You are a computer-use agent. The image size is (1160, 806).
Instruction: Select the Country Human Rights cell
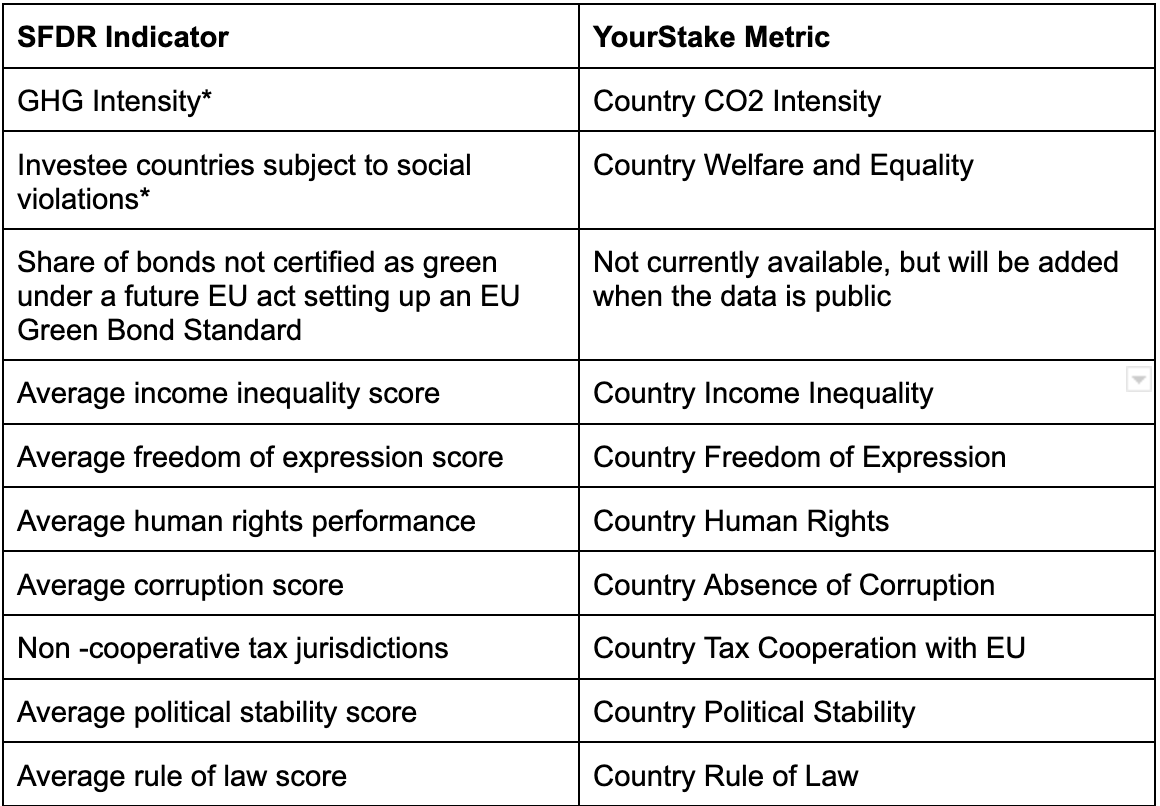866,520
